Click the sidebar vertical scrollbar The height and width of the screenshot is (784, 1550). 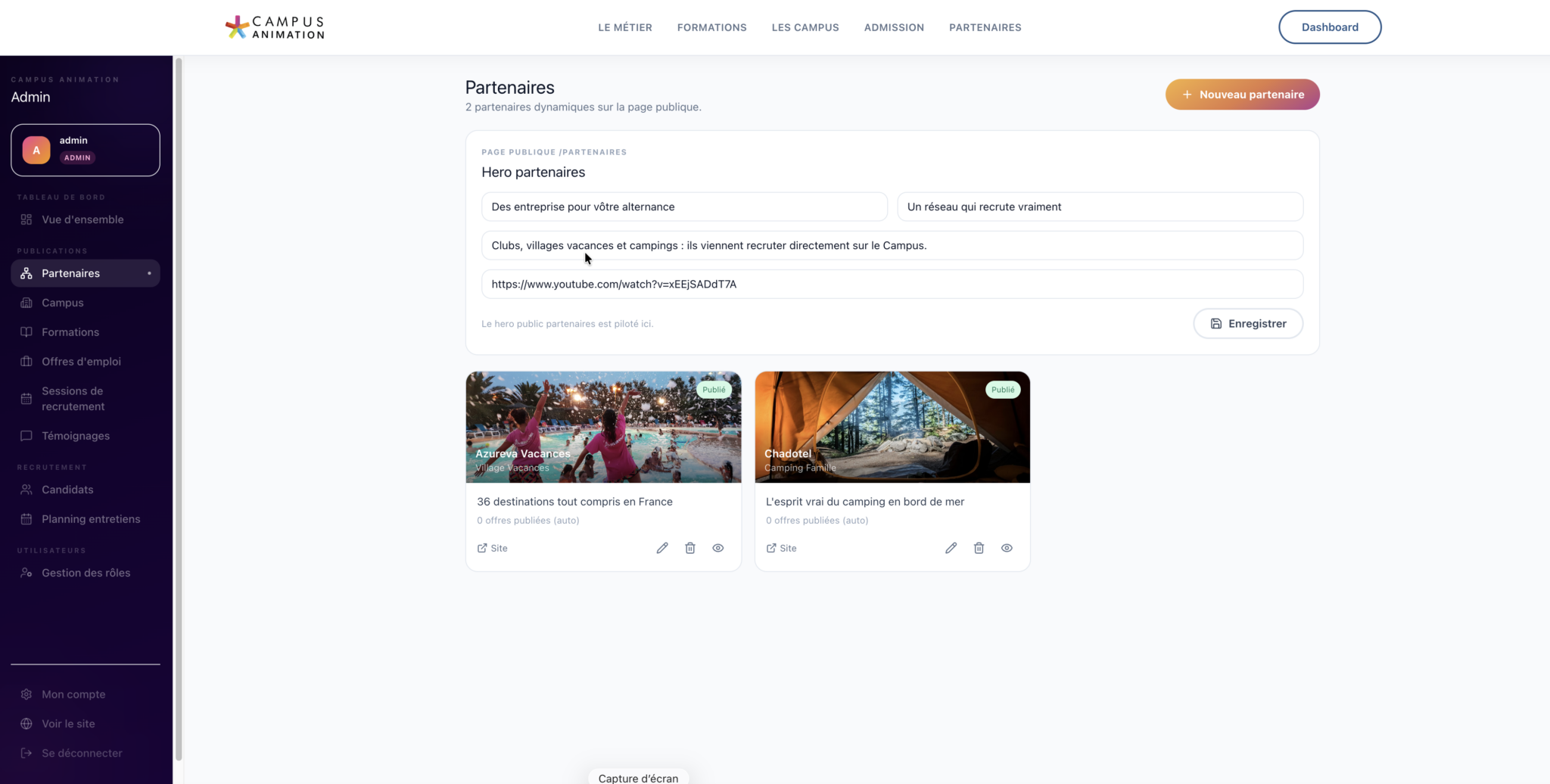[x=179, y=409]
